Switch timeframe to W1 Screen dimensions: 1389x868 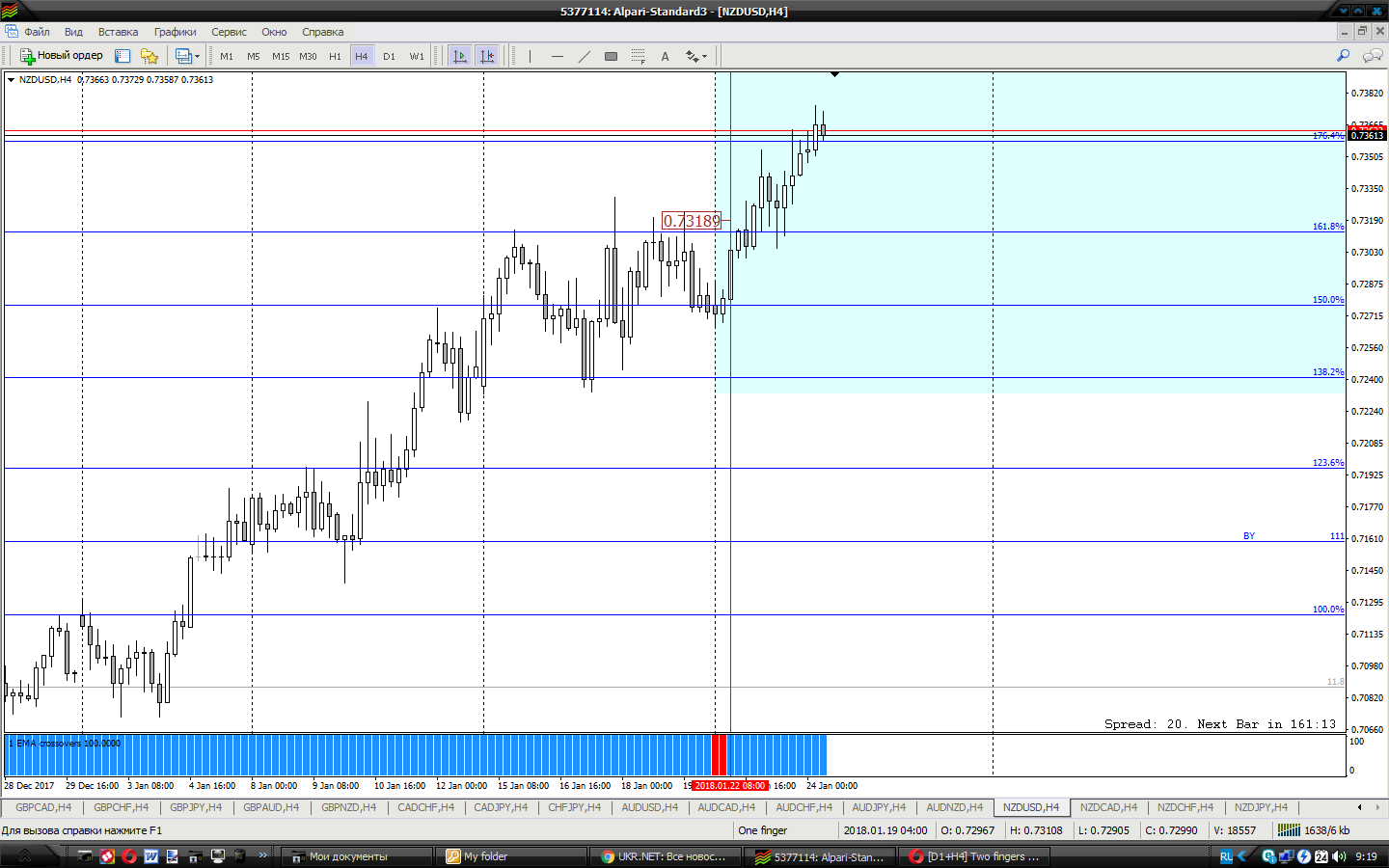pos(417,56)
